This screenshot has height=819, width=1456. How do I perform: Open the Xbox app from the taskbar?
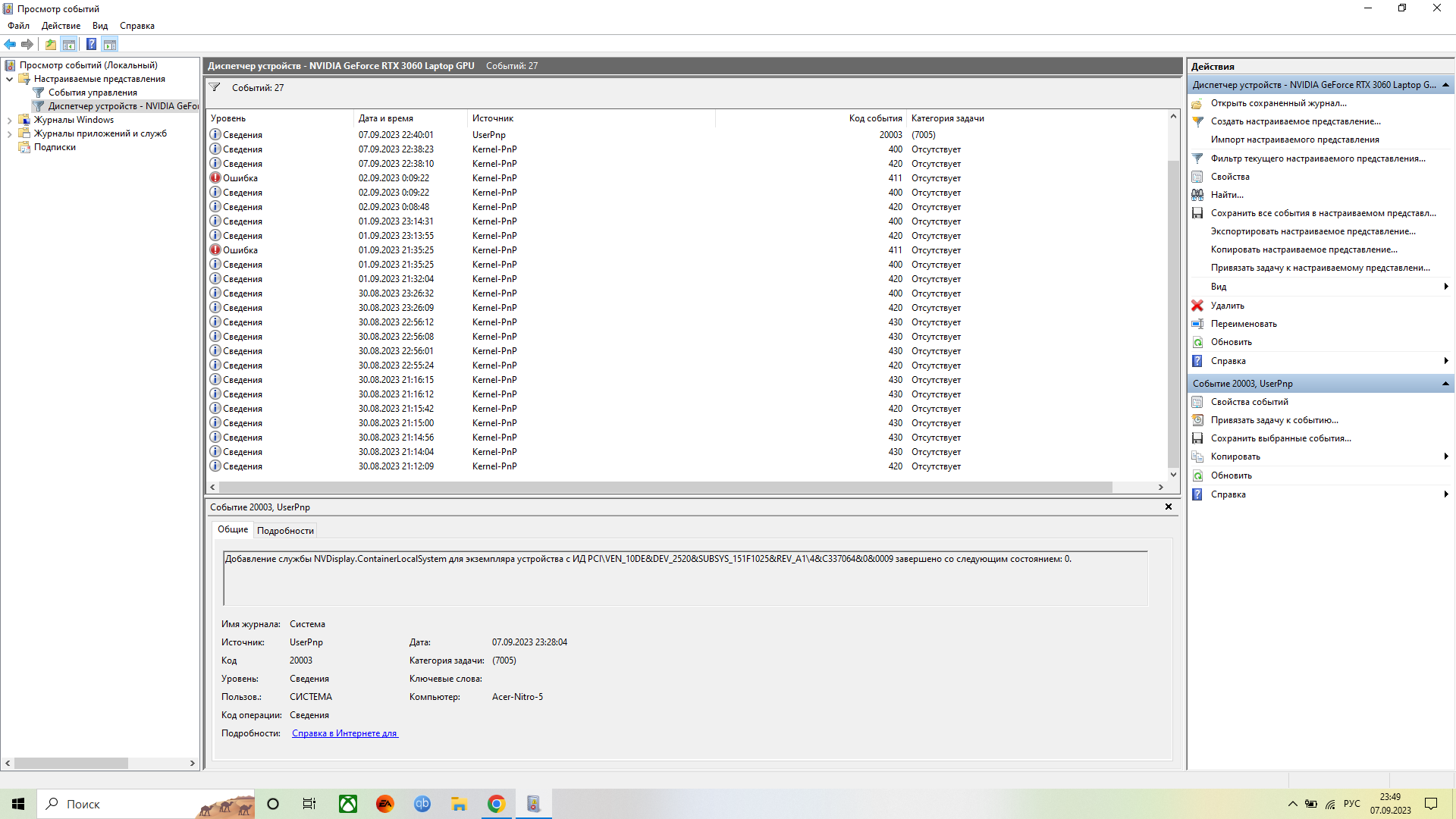pyautogui.click(x=348, y=804)
